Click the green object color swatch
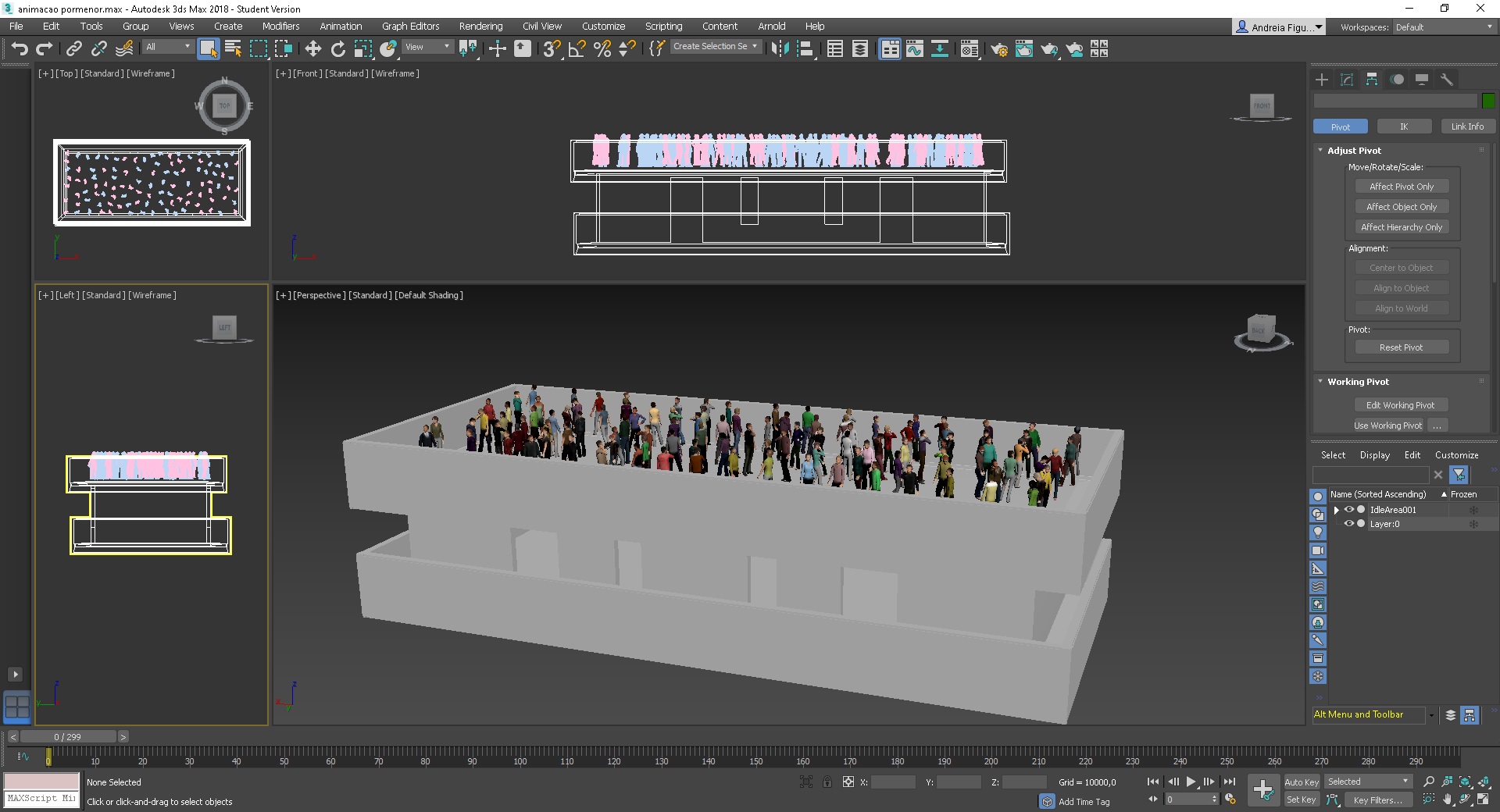Viewport: 1500px width, 812px height. coord(1488,101)
